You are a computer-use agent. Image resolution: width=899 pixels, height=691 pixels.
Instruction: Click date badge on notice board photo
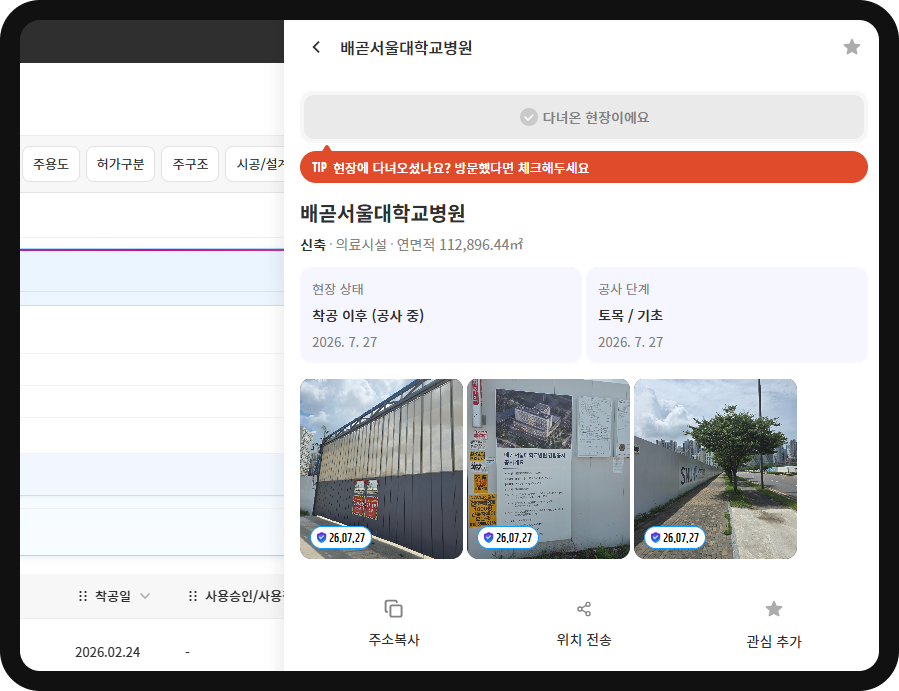[508, 537]
